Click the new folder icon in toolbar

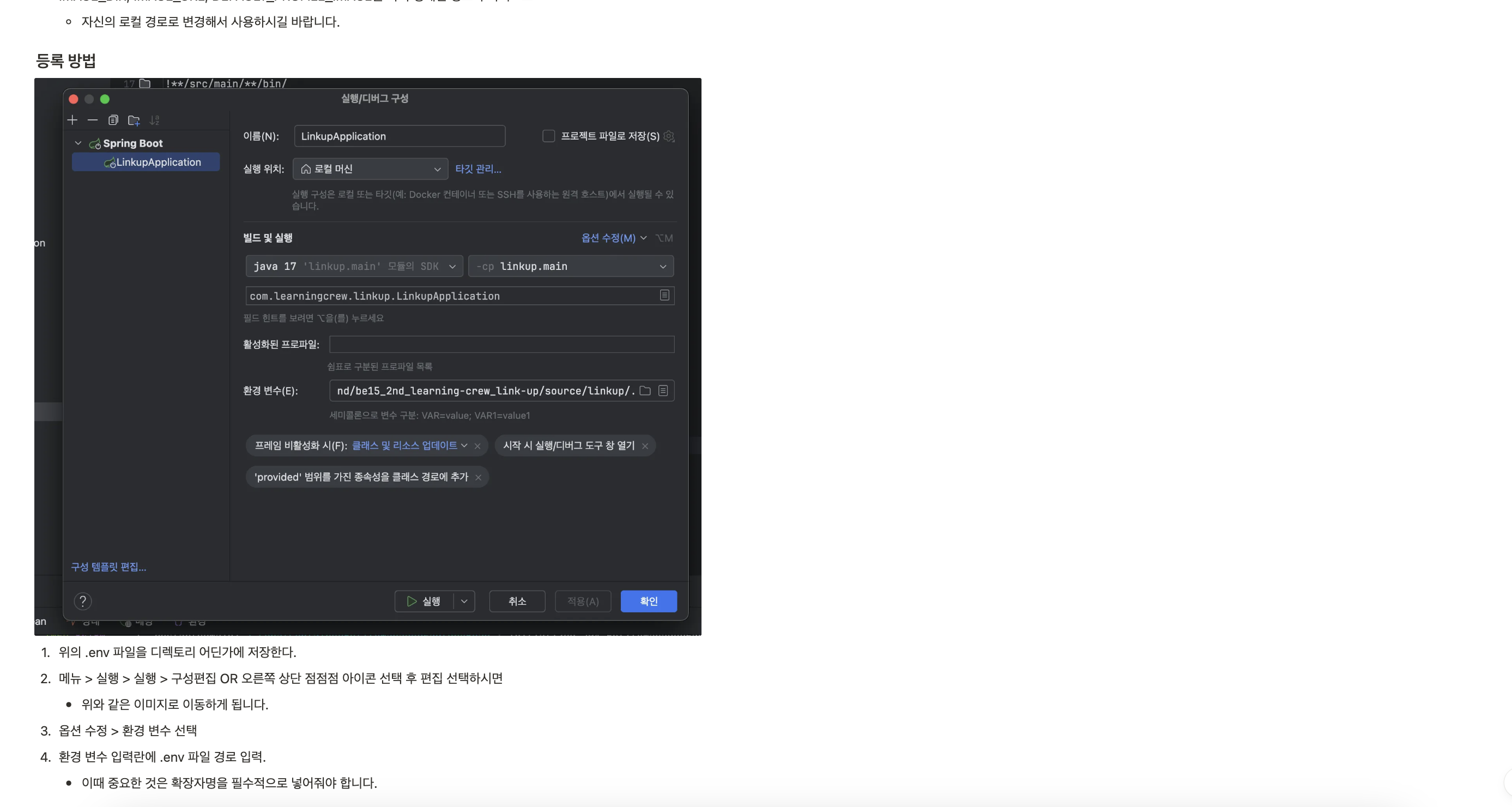click(x=134, y=121)
